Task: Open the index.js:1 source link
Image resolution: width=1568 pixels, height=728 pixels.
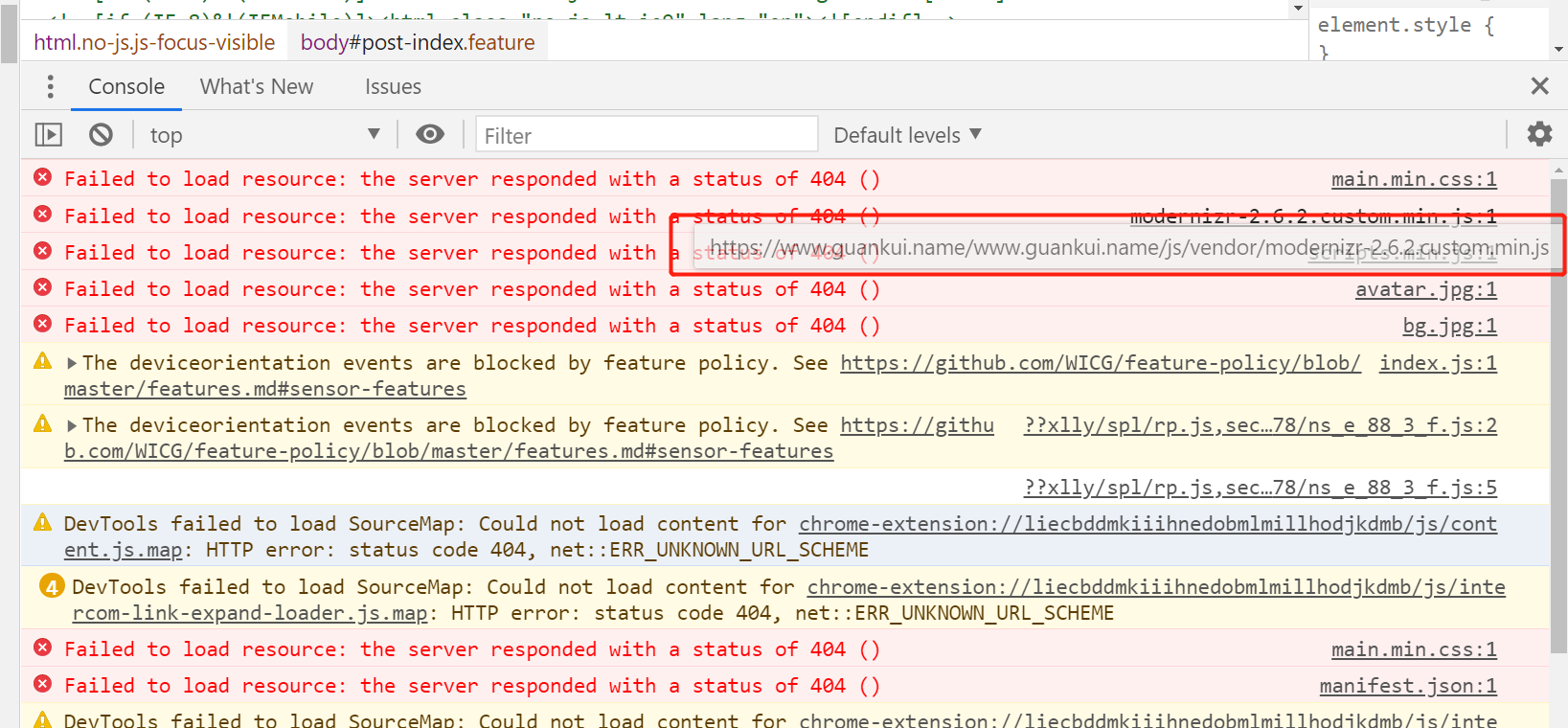Action: click(1438, 363)
